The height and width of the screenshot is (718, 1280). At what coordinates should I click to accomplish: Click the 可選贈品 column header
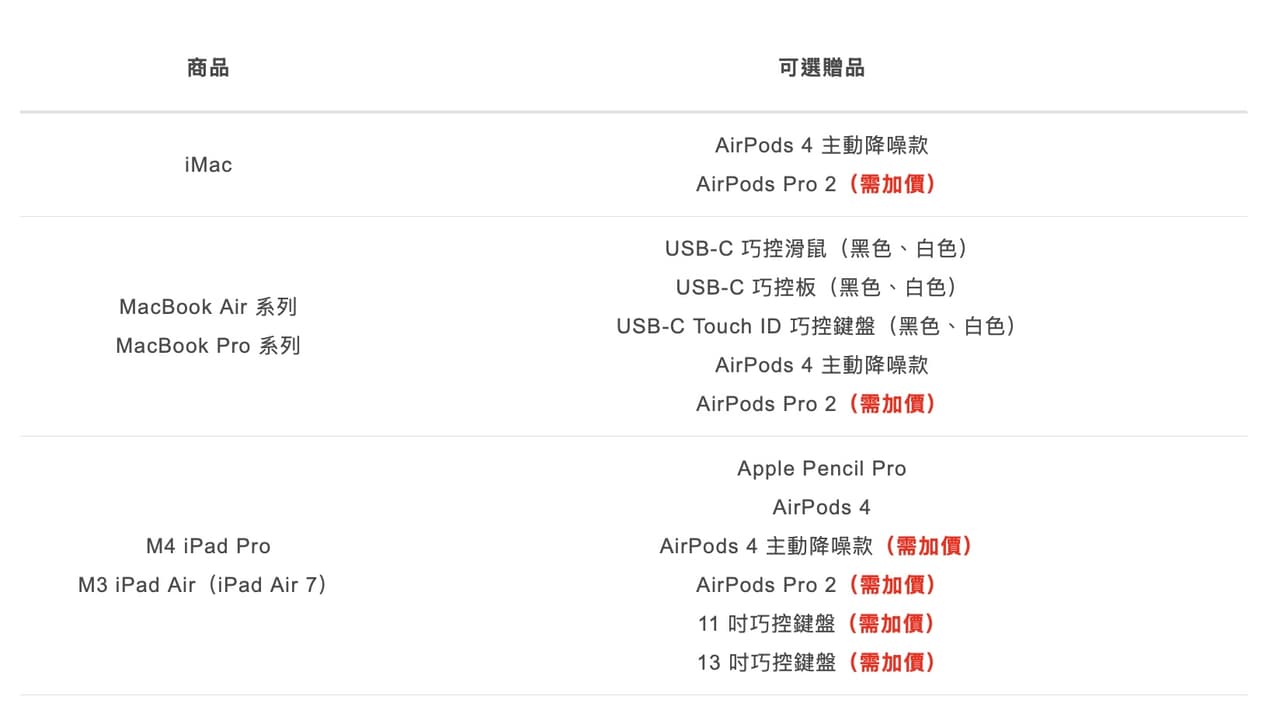point(822,68)
